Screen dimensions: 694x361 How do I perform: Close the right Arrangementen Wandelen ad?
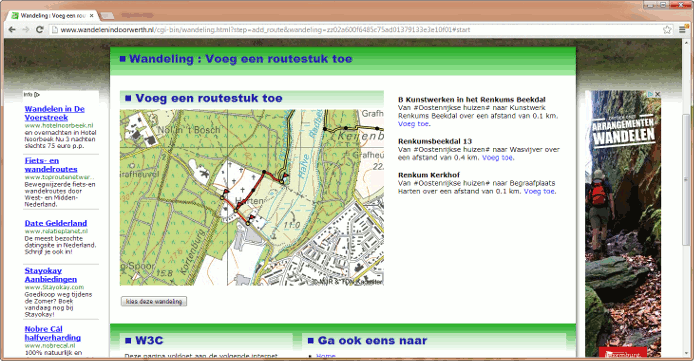pos(658,94)
